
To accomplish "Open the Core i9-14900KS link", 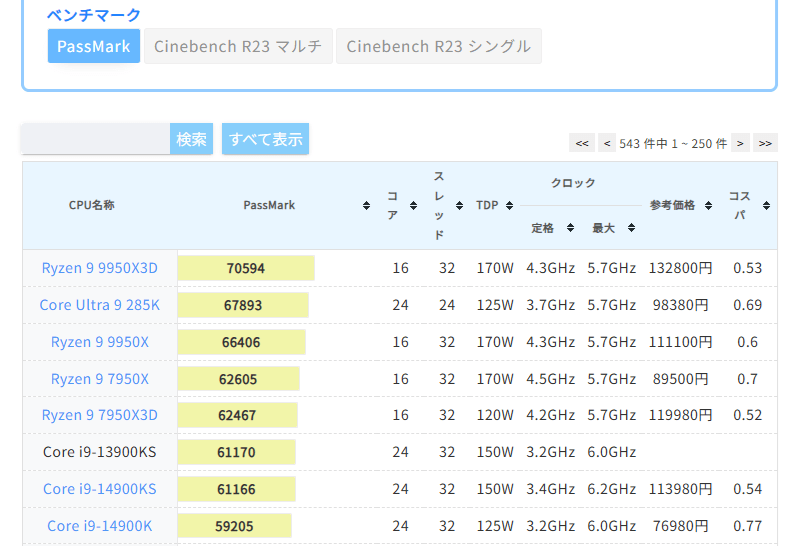I will 100,489.
